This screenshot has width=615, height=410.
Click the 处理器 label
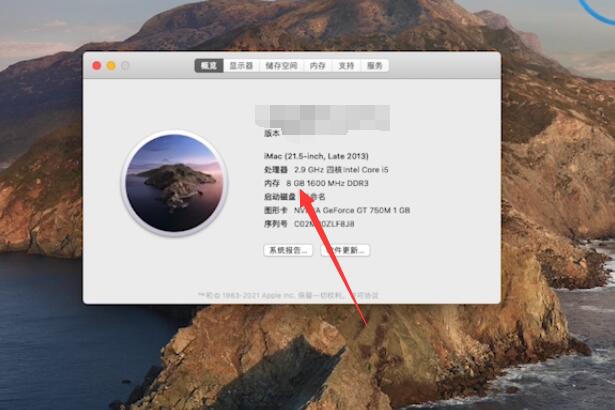[276, 170]
